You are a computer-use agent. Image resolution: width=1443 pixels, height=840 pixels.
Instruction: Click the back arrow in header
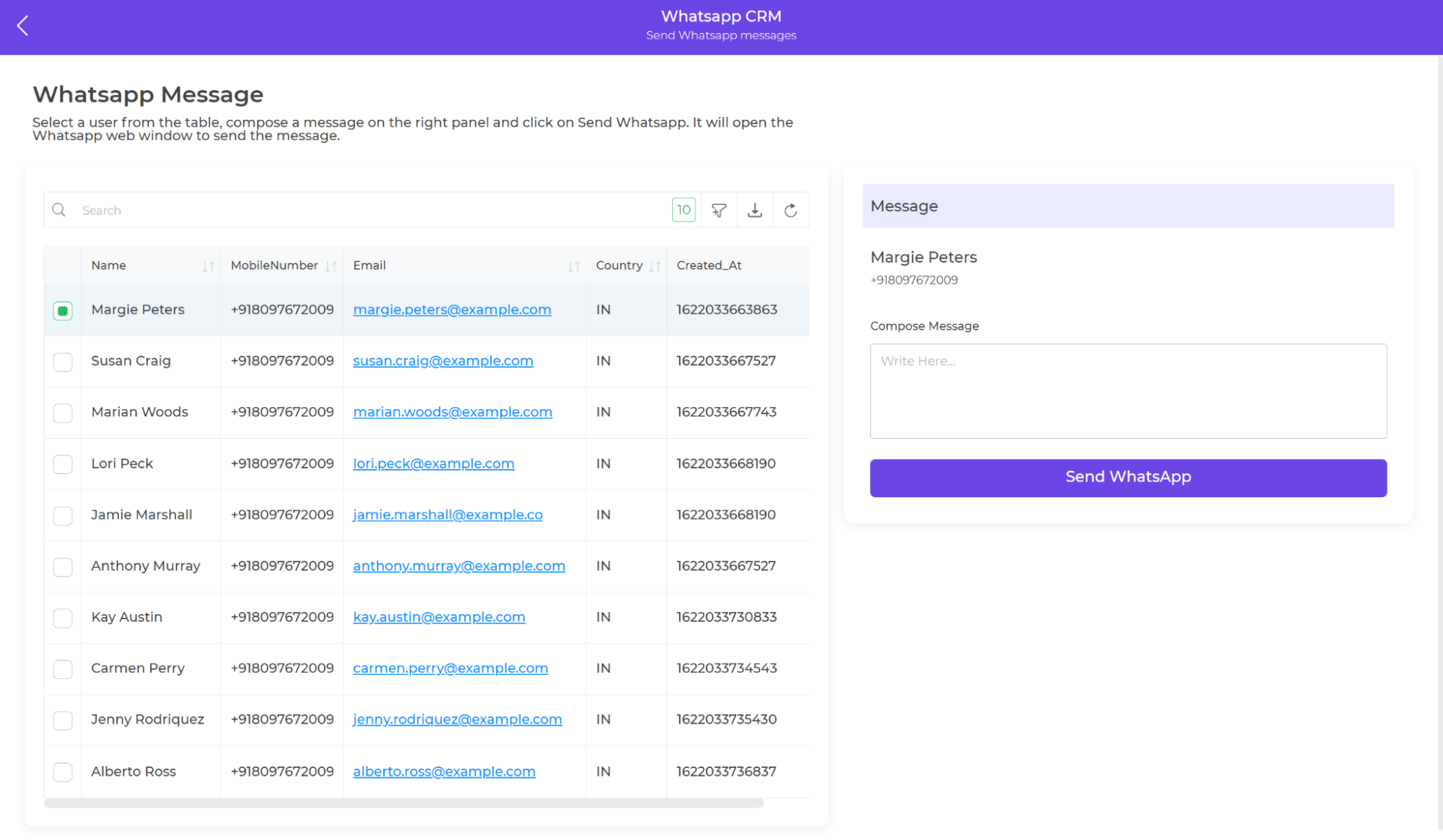pos(23,26)
